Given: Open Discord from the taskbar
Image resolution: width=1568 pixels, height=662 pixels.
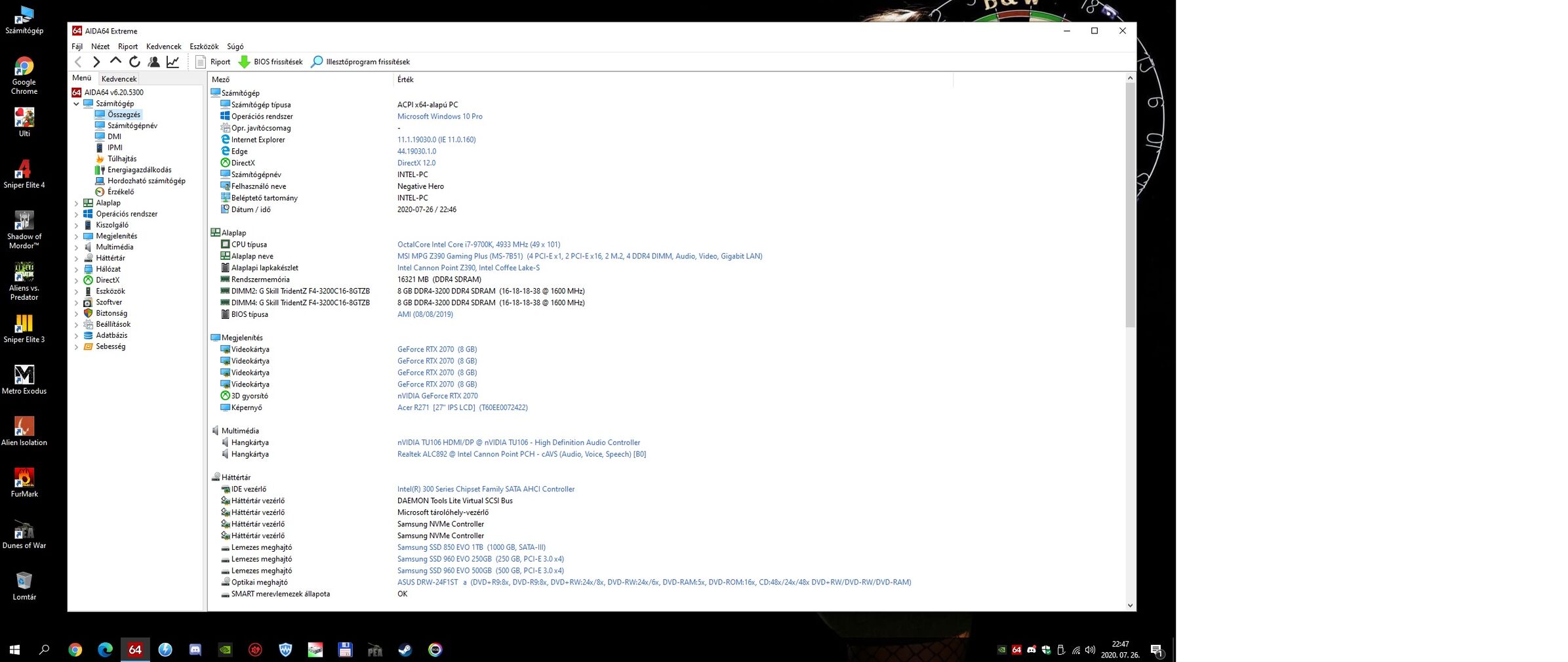Looking at the screenshot, I should [x=195, y=650].
